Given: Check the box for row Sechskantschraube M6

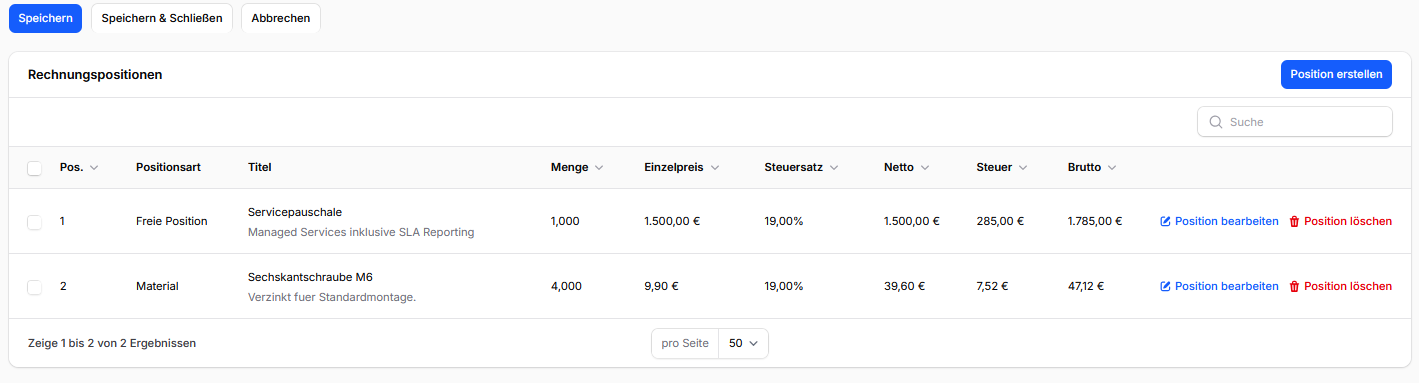Looking at the screenshot, I should pyautogui.click(x=35, y=287).
